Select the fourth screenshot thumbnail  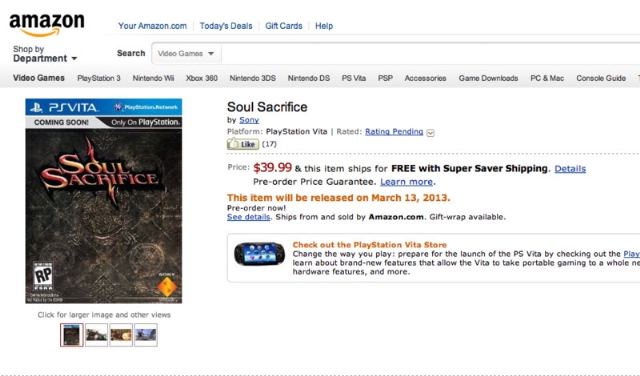point(146,335)
